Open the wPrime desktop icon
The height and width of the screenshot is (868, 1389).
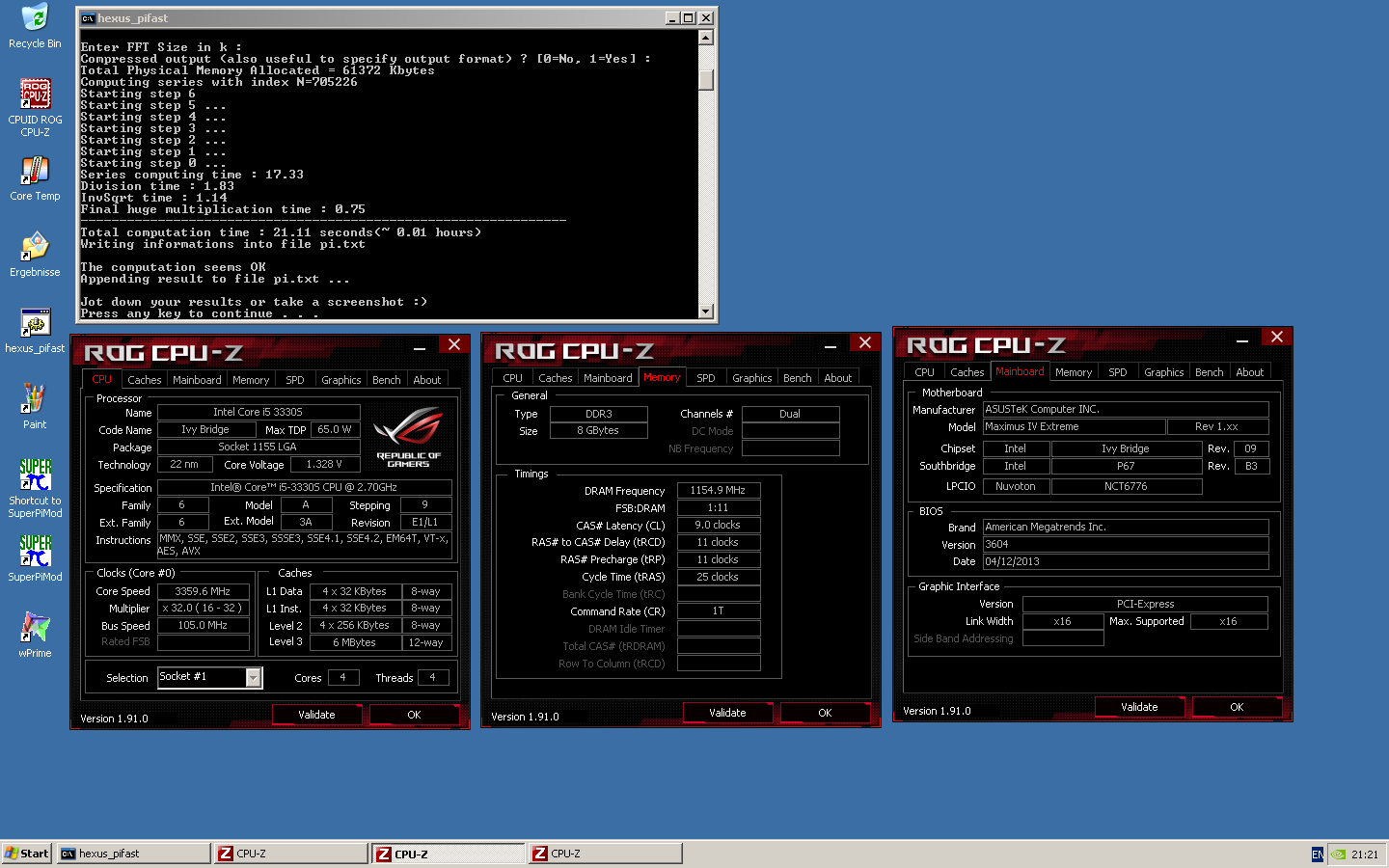(x=35, y=636)
